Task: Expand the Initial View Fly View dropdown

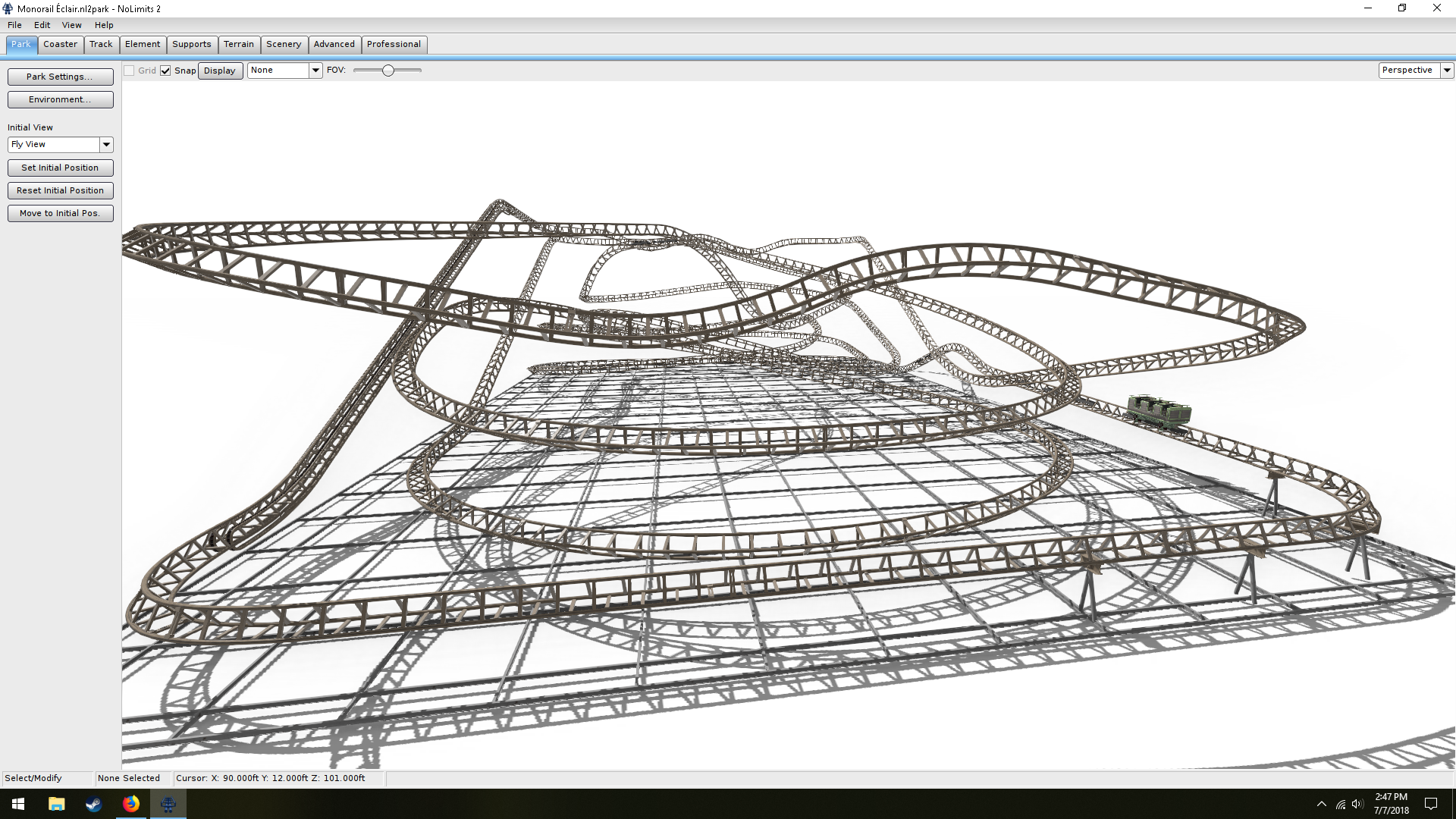Action: coord(106,144)
